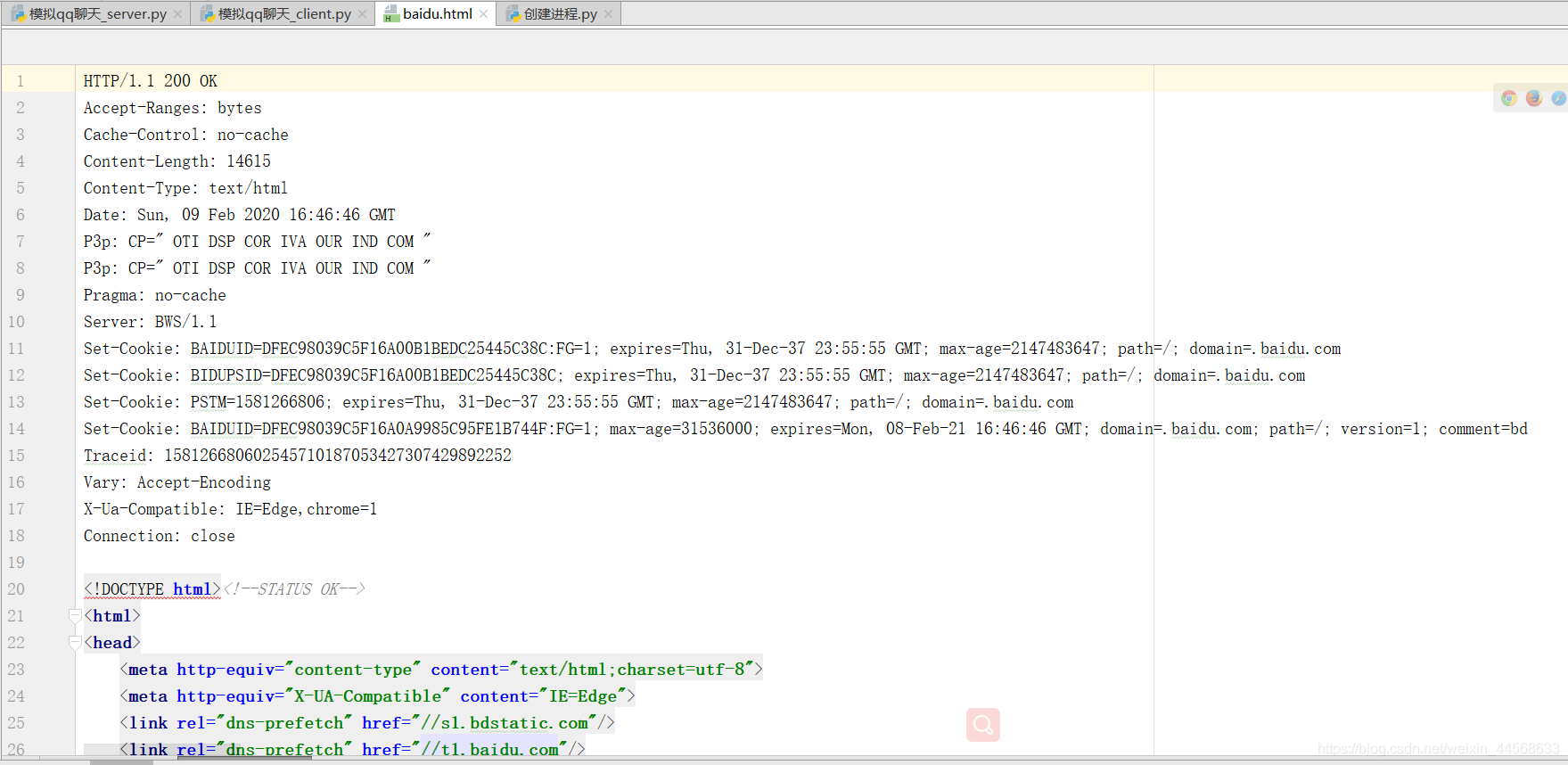1568x765 pixels.
Task: Close the 模拟qq聊天_client.py tab
Action: tap(362, 14)
